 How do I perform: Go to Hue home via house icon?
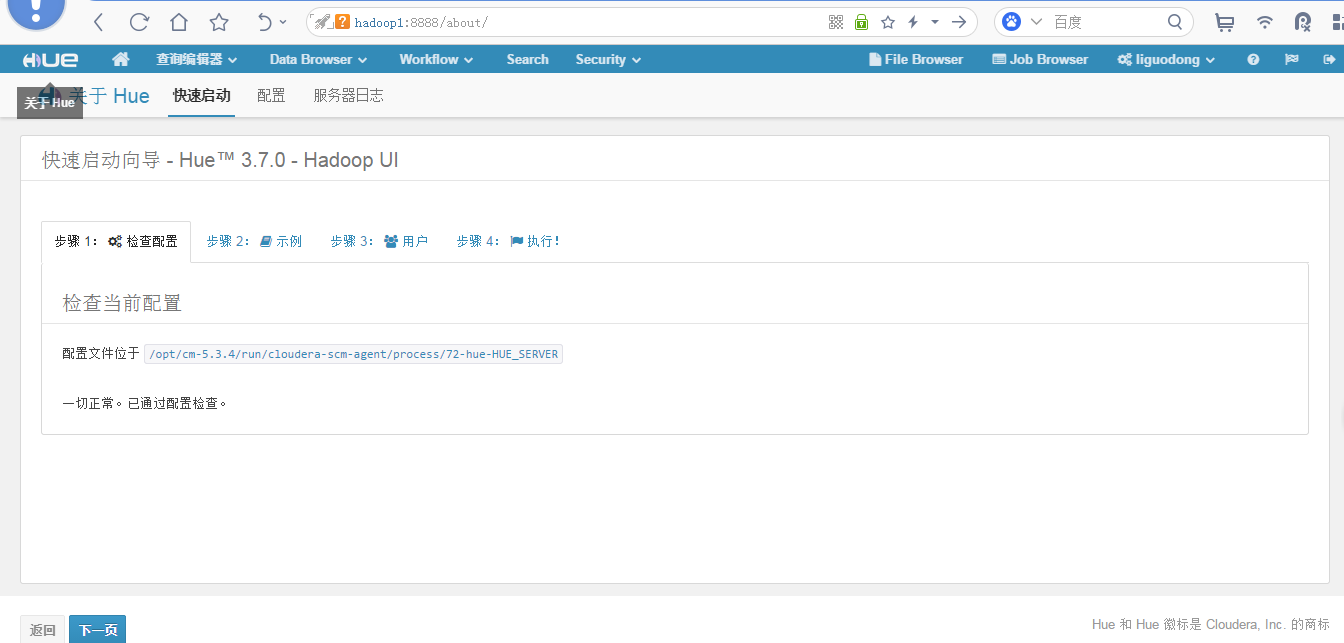pyautogui.click(x=121, y=60)
